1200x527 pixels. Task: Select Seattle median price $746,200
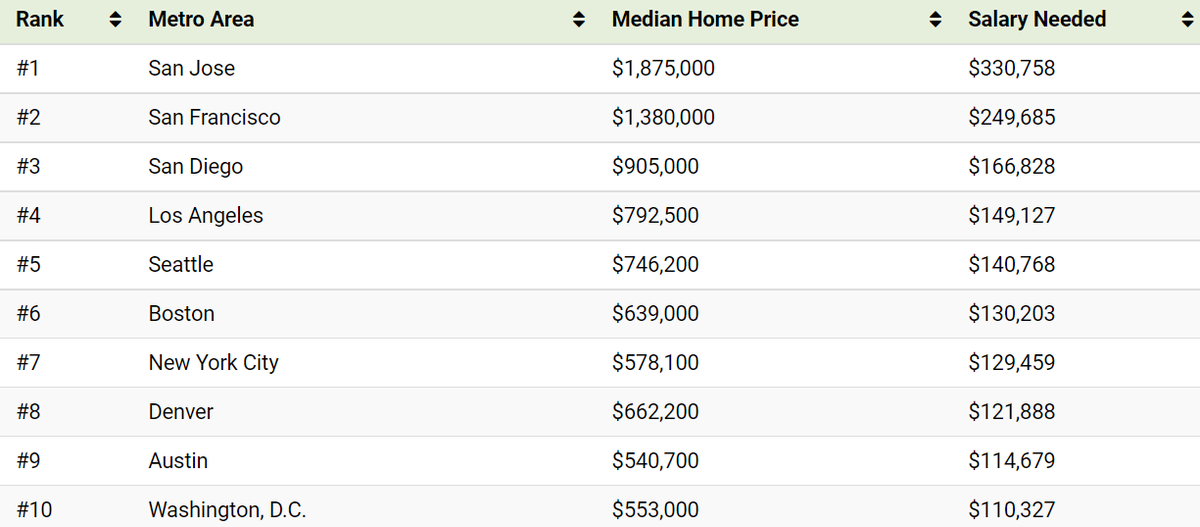(655, 264)
